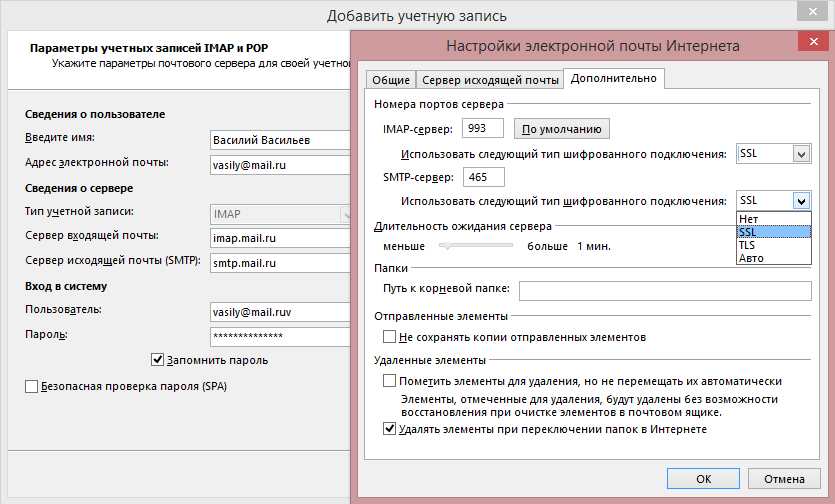Click the По умолчанию button
This screenshot has height=504, width=835.
561,129
